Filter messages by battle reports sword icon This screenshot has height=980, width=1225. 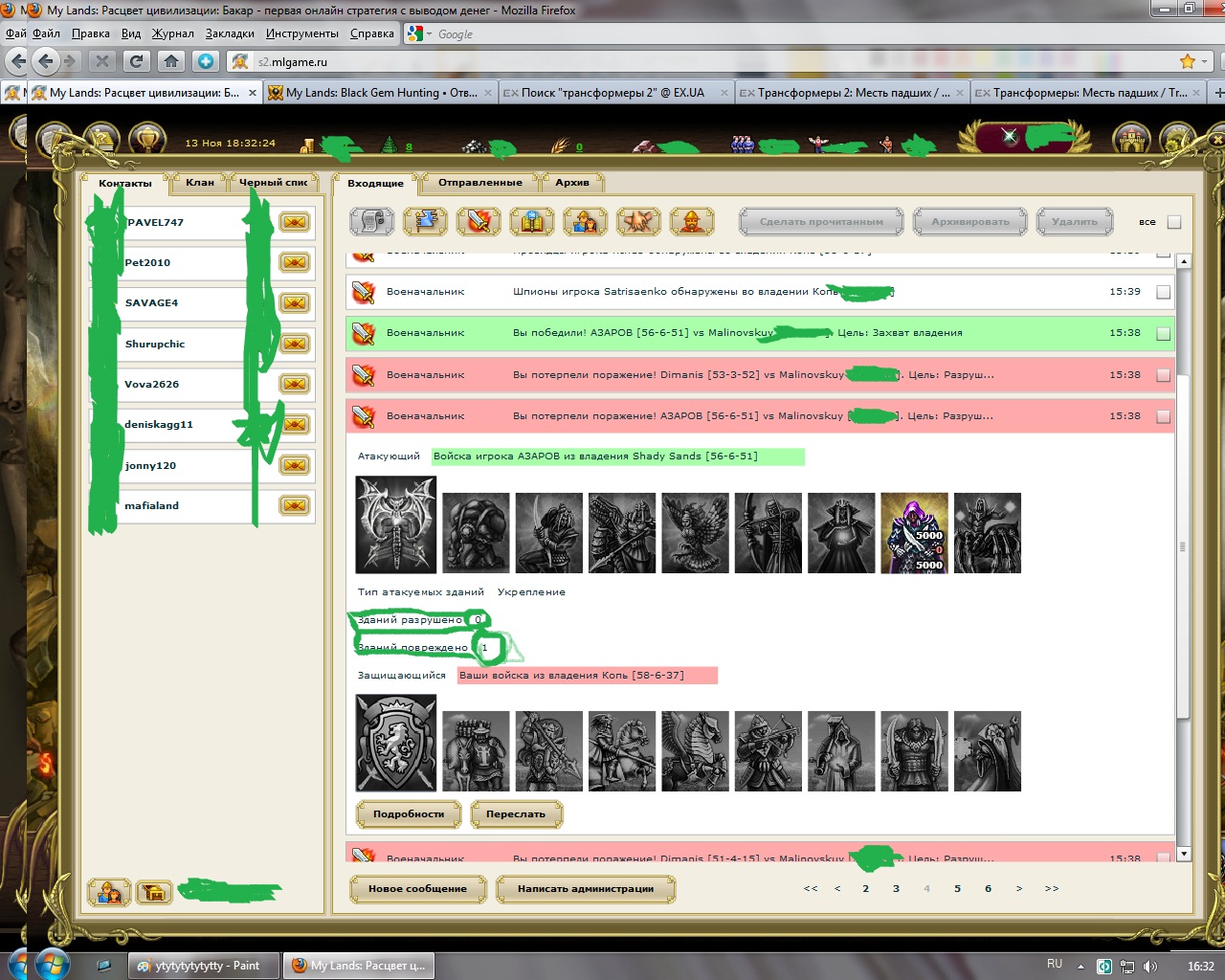[x=479, y=222]
